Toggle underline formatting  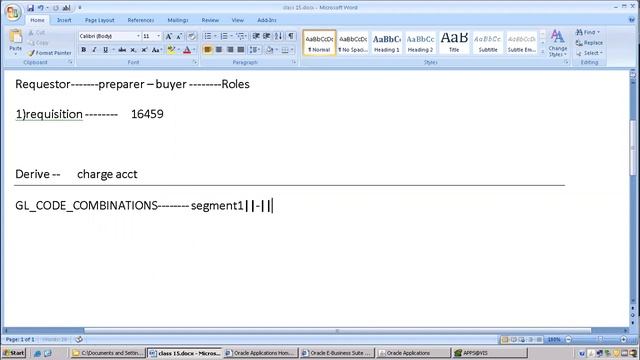click(x=105, y=50)
